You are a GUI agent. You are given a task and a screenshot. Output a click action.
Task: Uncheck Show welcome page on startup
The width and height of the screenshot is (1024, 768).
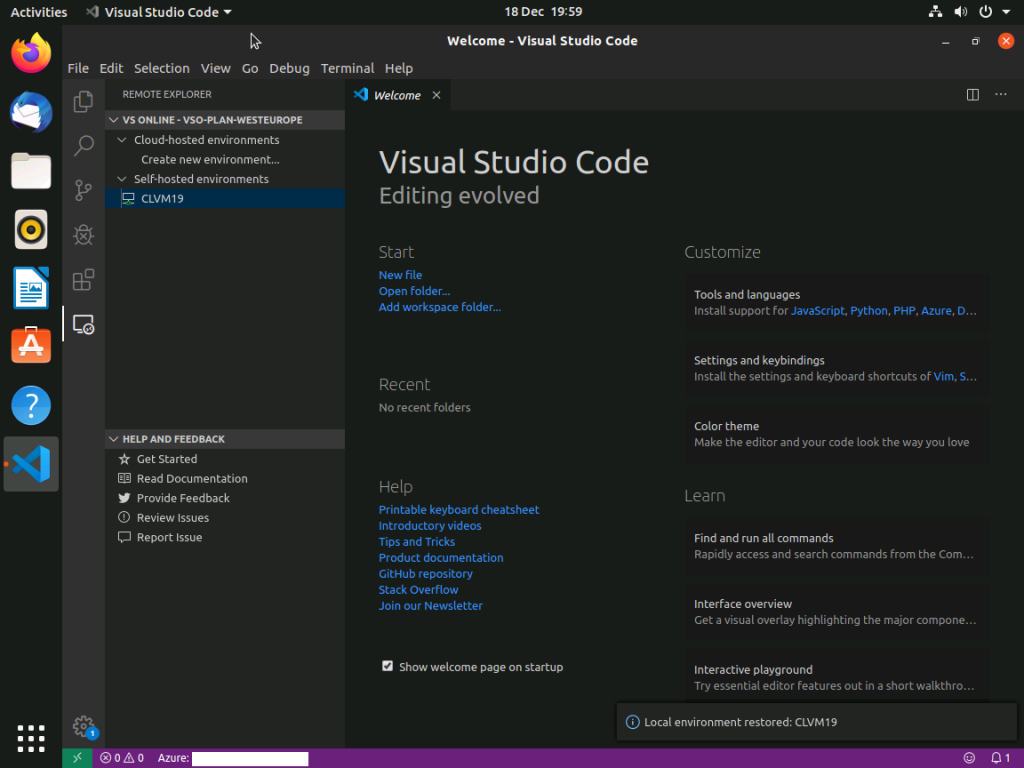point(387,666)
